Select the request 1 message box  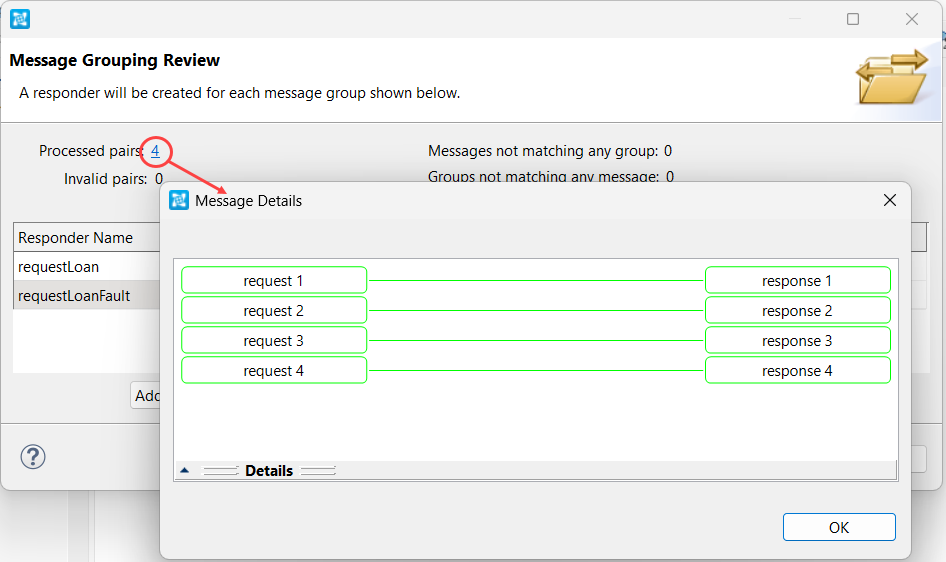click(x=274, y=280)
